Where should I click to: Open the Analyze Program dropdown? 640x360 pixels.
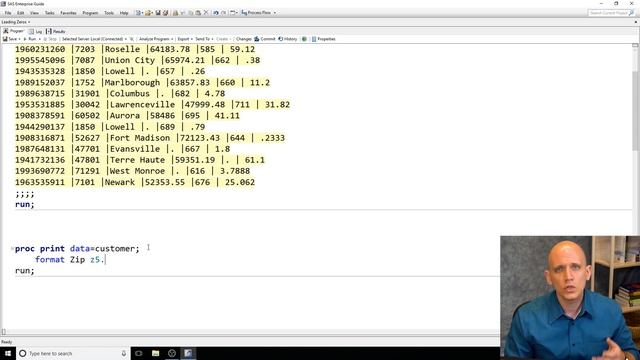[156, 39]
